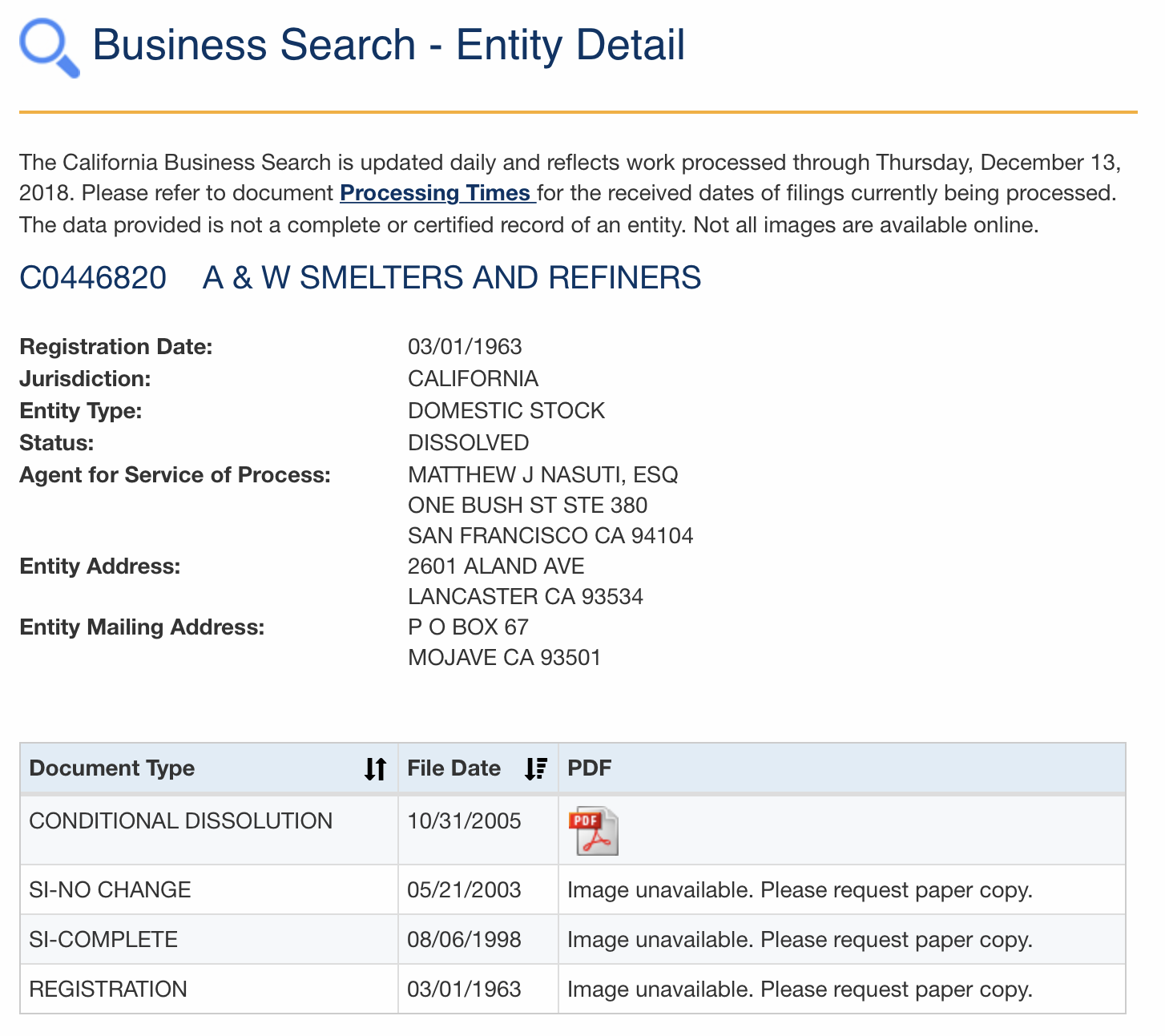The height and width of the screenshot is (1036, 1165).
Task: Click the 05/21/2003 file date cell
Action: [464, 890]
